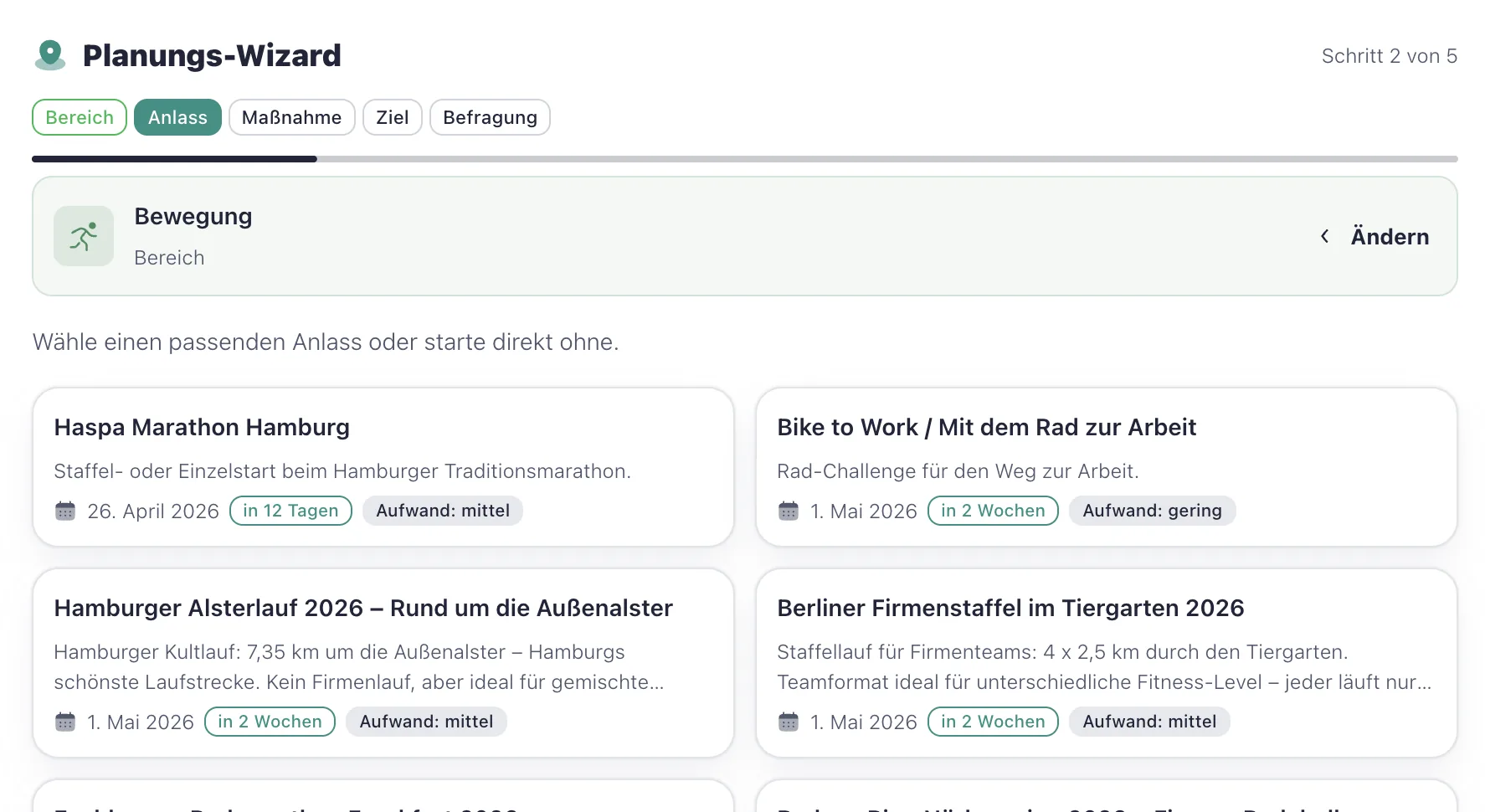
Task: Click the chevron left of Ändern
Action: pos(1324,236)
